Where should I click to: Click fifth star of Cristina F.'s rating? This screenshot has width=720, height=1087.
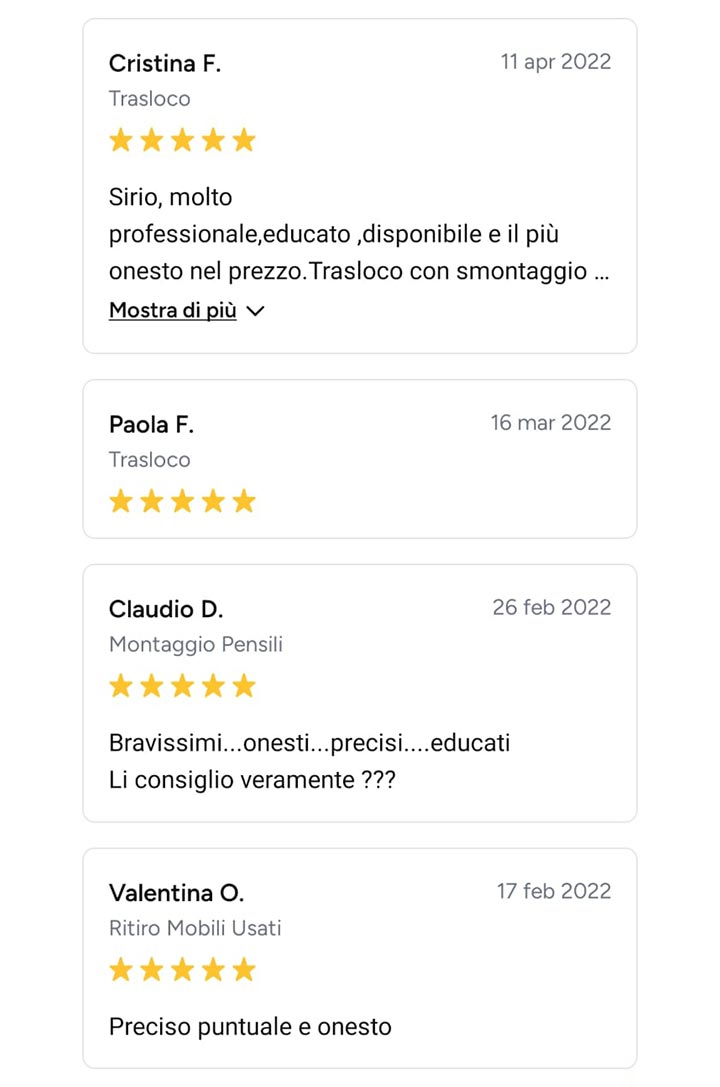pos(244,140)
